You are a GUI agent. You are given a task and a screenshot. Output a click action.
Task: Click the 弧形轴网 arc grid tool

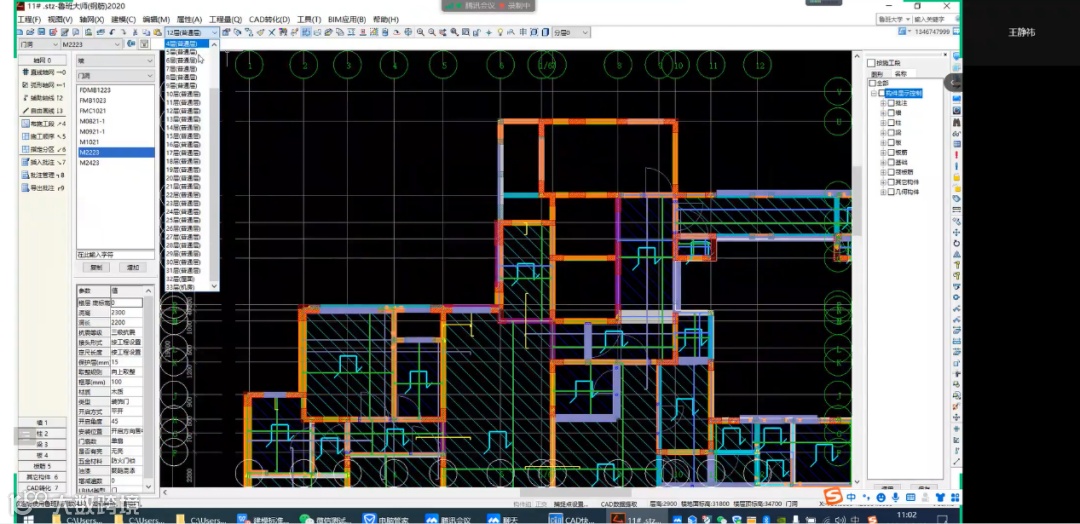click(43, 85)
